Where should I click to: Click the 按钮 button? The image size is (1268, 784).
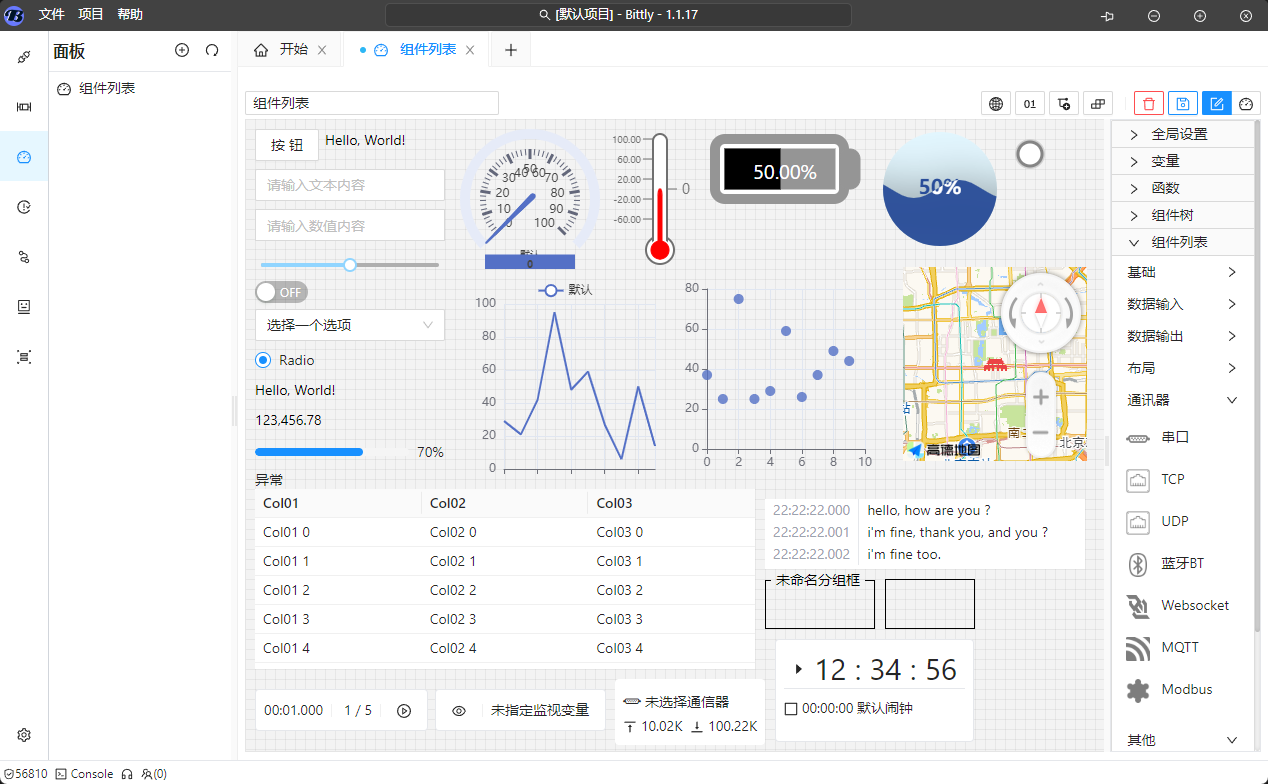[x=287, y=145]
